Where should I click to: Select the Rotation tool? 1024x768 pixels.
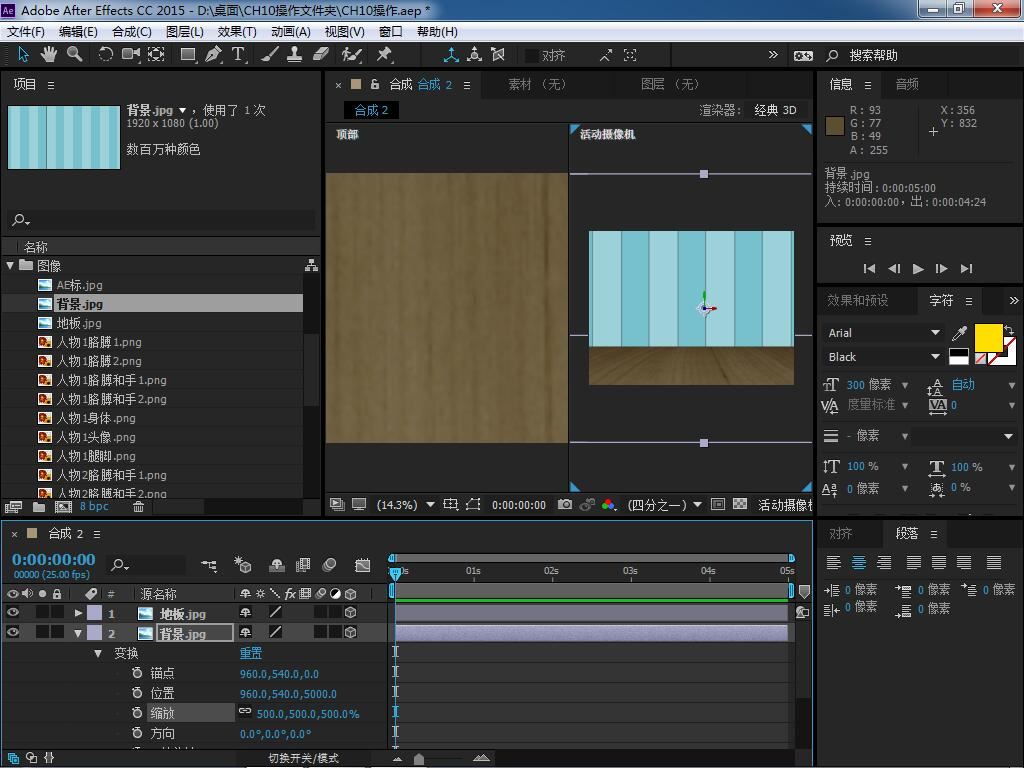click(105, 55)
